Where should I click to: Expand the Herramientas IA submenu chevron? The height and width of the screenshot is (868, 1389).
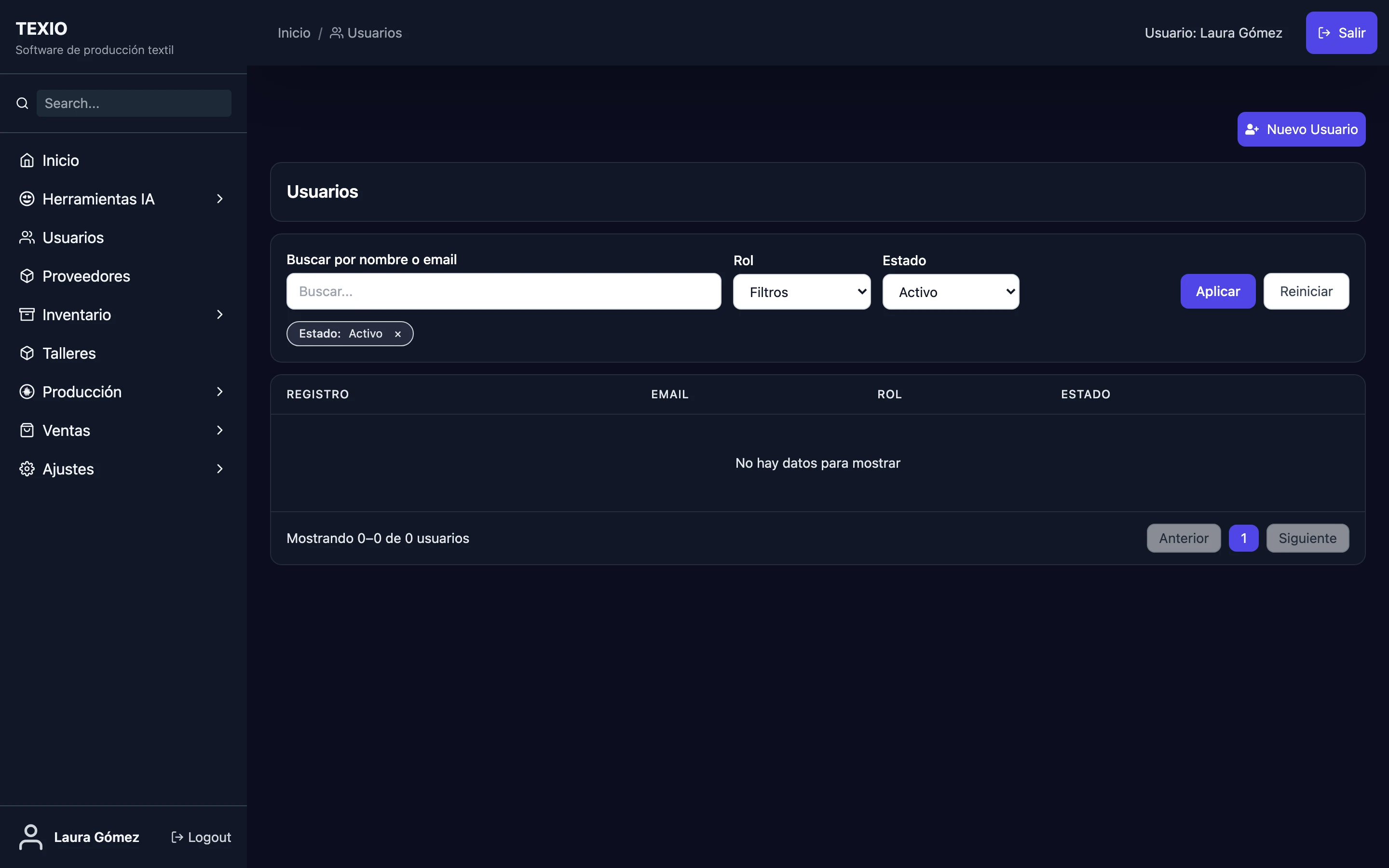pyautogui.click(x=220, y=199)
